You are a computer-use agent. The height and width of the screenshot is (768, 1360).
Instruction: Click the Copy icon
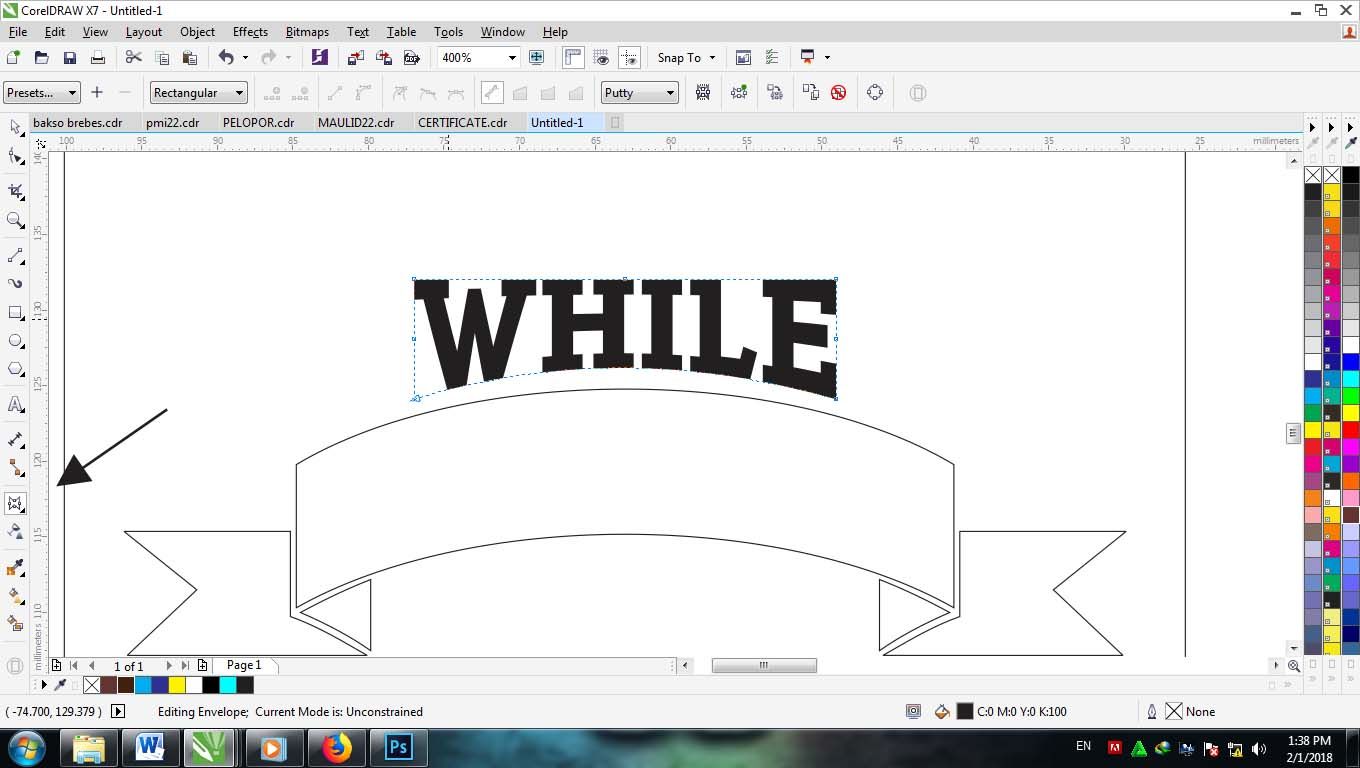pyautogui.click(x=161, y=57)
